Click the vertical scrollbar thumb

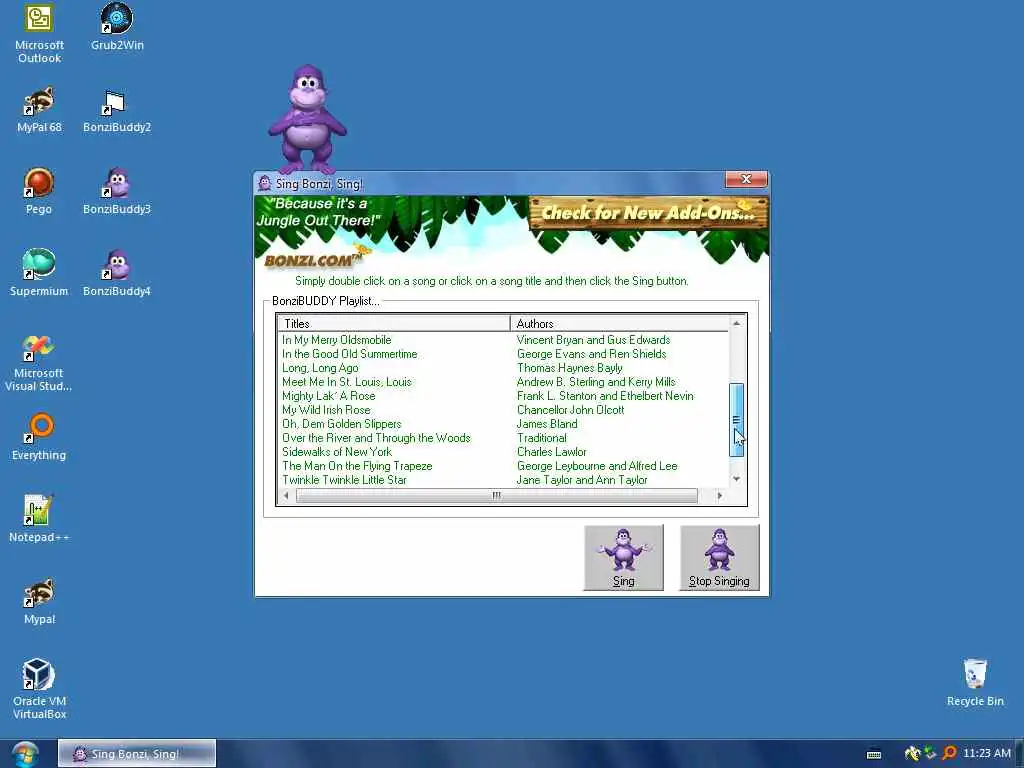(x=737, y=420)
